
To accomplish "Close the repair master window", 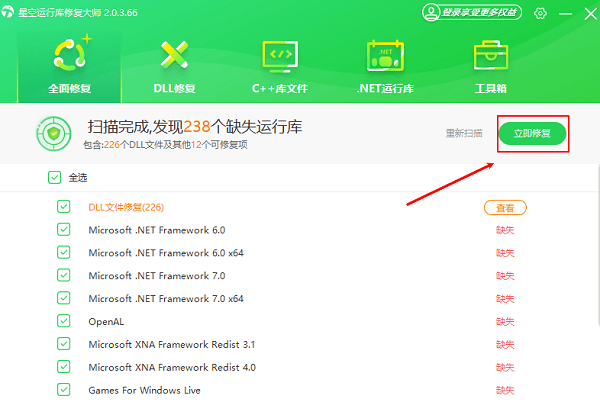I will pos(591,14).
